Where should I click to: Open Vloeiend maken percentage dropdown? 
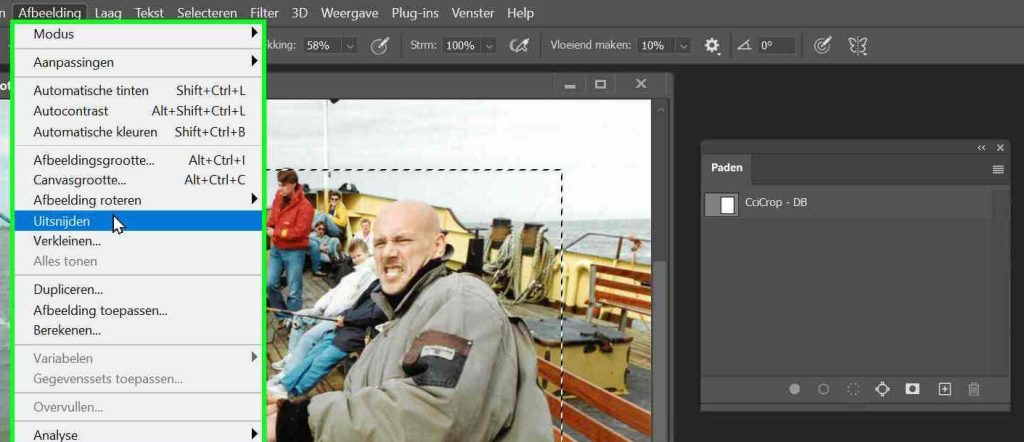pyautogui.click(x=683, y=46)
